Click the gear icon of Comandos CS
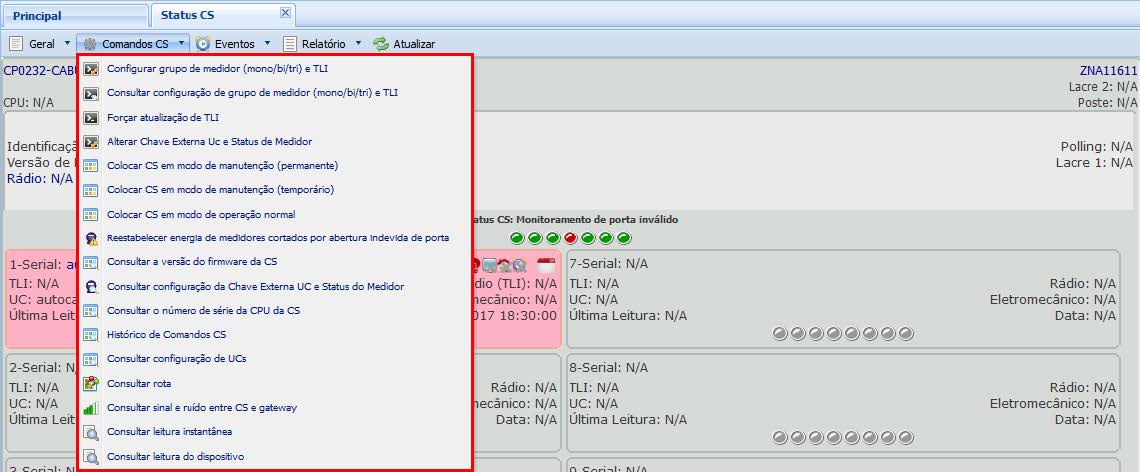Screen dimensions: 1140x472 (x=90, y=44)
